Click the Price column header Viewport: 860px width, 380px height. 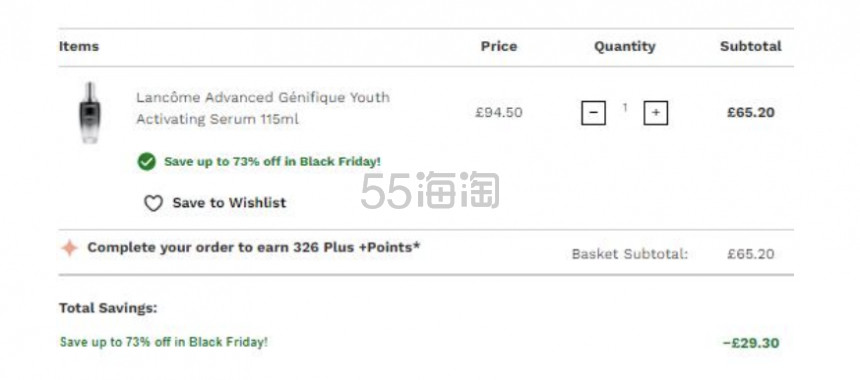click(x=499, y=47)
